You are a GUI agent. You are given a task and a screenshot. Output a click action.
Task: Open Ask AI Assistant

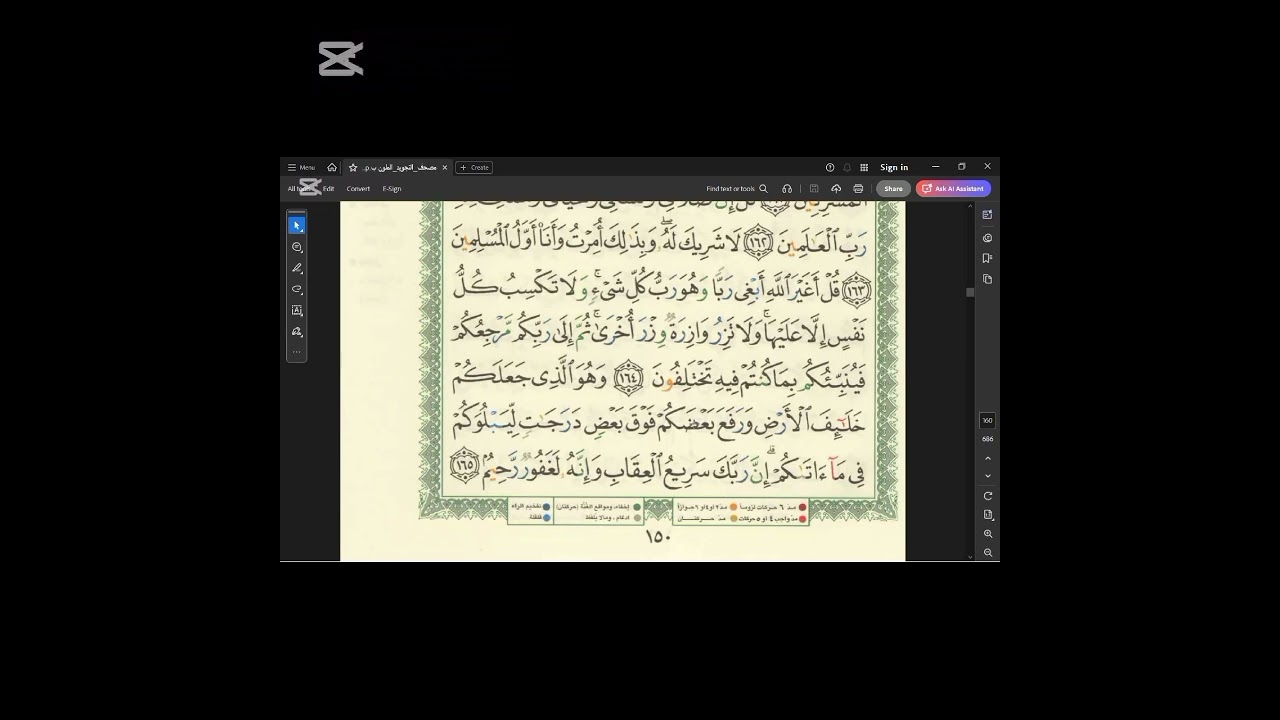click(x=953, y=188)
